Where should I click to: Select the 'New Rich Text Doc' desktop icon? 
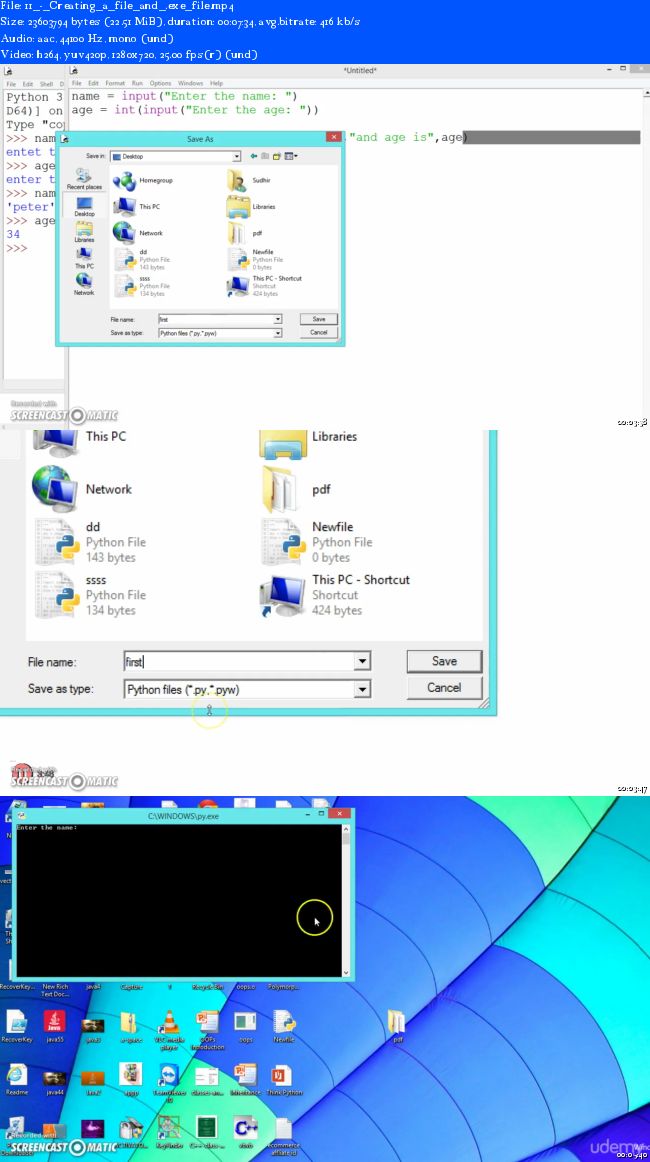click(55, 990)
